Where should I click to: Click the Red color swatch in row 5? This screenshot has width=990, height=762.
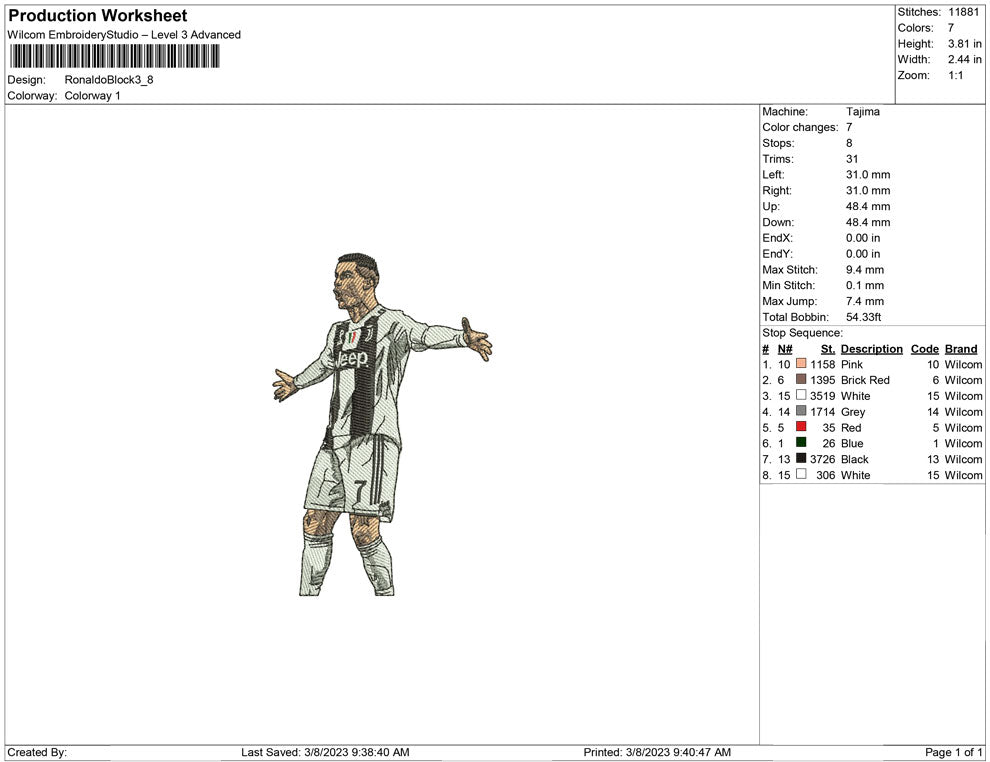tap(801, 427)
